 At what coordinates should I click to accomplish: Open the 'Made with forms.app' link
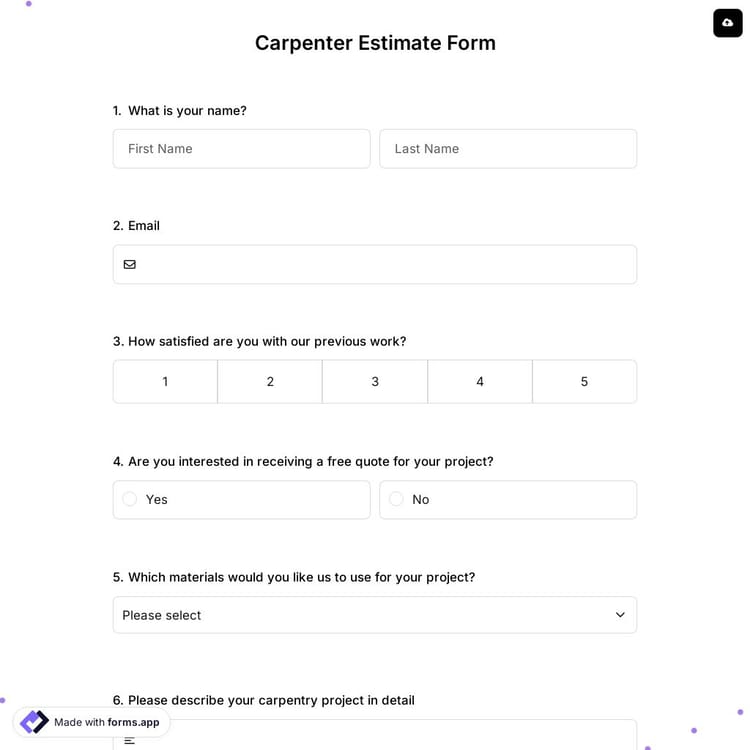pos(107,722)
